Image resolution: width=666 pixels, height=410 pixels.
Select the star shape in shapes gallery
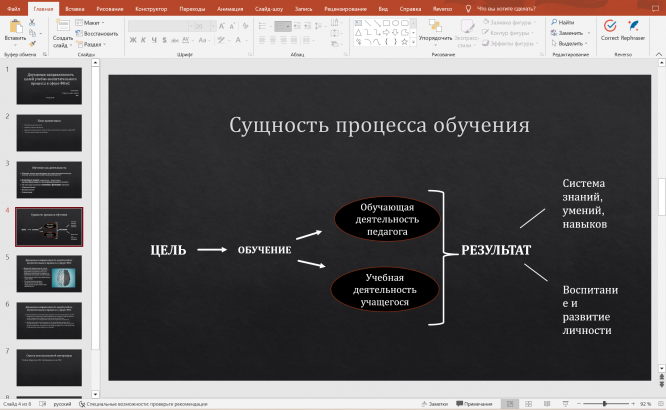point(404,42)
